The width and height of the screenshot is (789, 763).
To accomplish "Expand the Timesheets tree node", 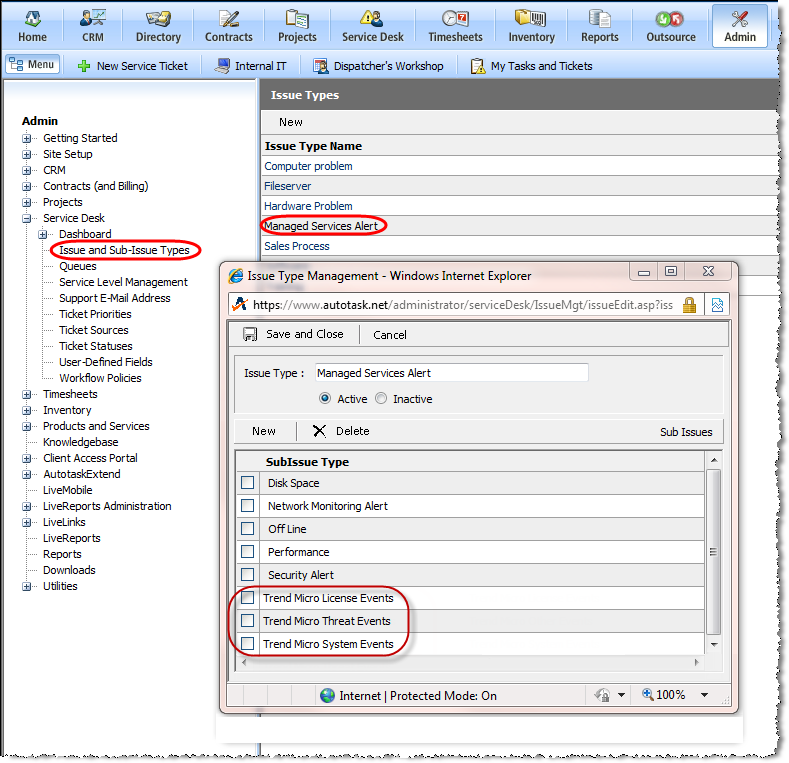I will click(27, 394).
